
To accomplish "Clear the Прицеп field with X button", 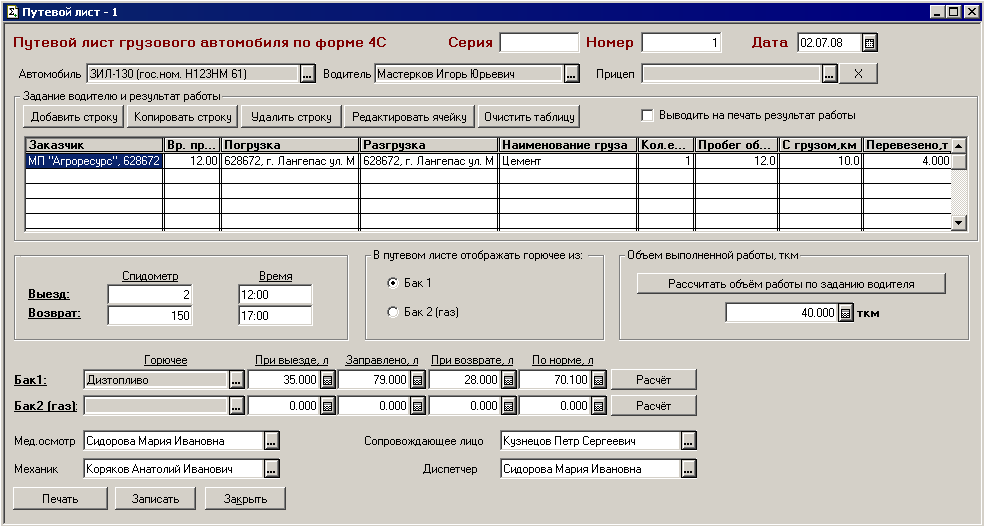I will click(857, 74).
